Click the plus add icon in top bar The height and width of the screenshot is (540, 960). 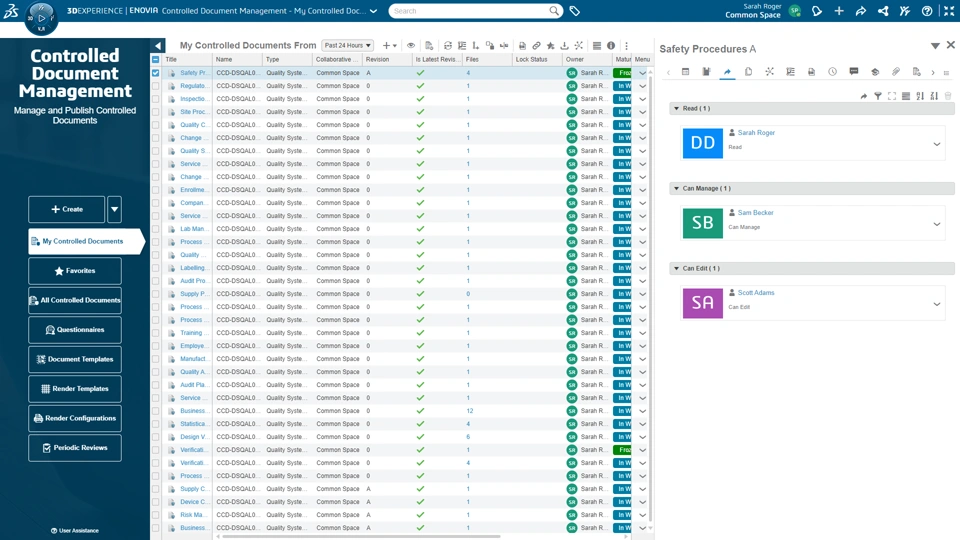click(x=839, y=11)
